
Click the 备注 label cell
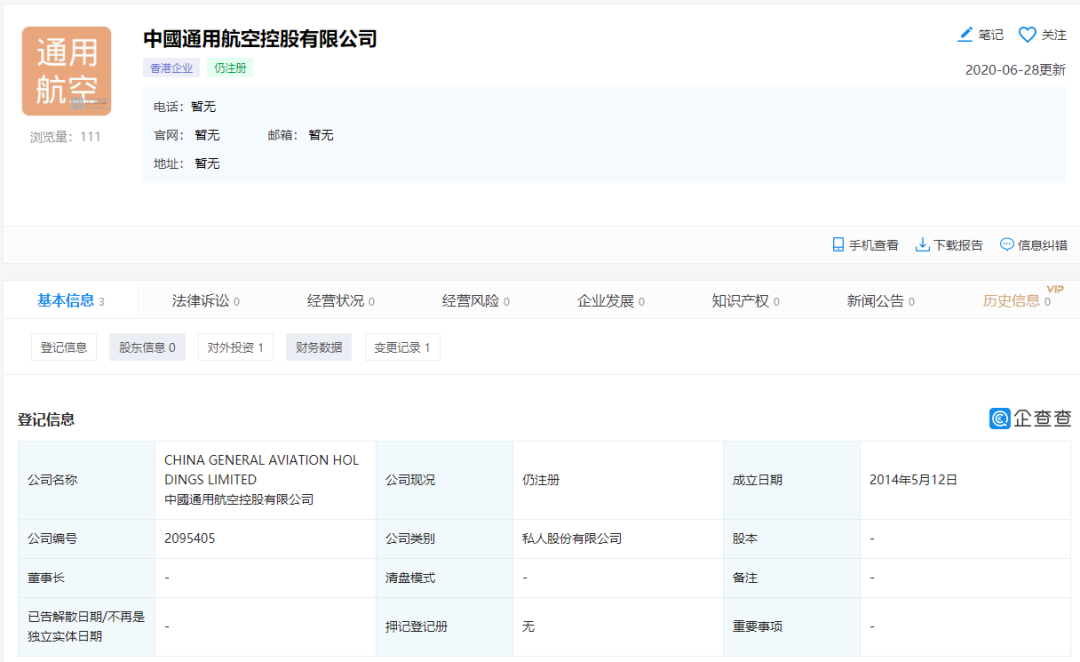(791, 577)
